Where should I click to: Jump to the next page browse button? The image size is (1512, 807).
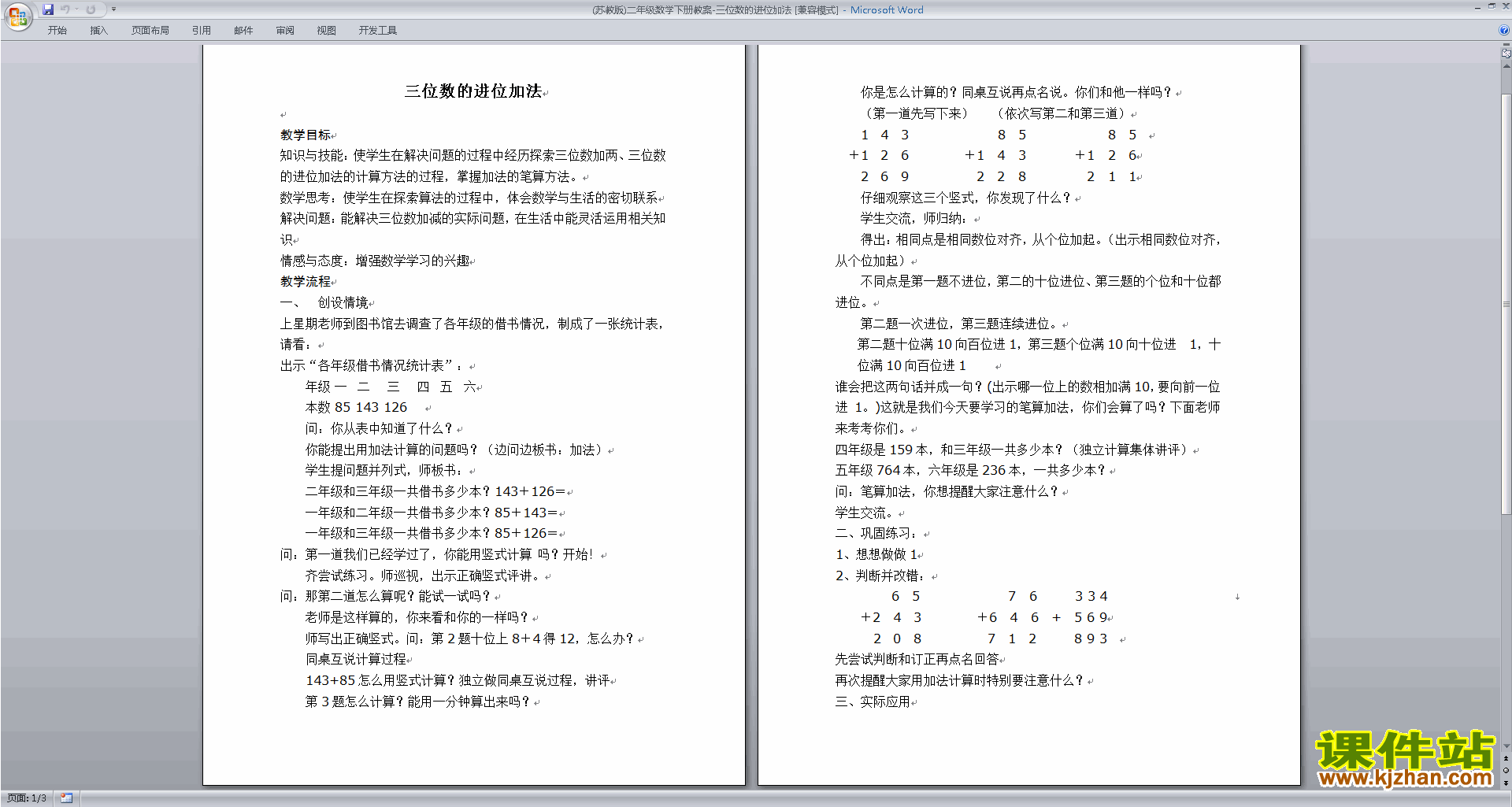click(x=1506, y=783)
